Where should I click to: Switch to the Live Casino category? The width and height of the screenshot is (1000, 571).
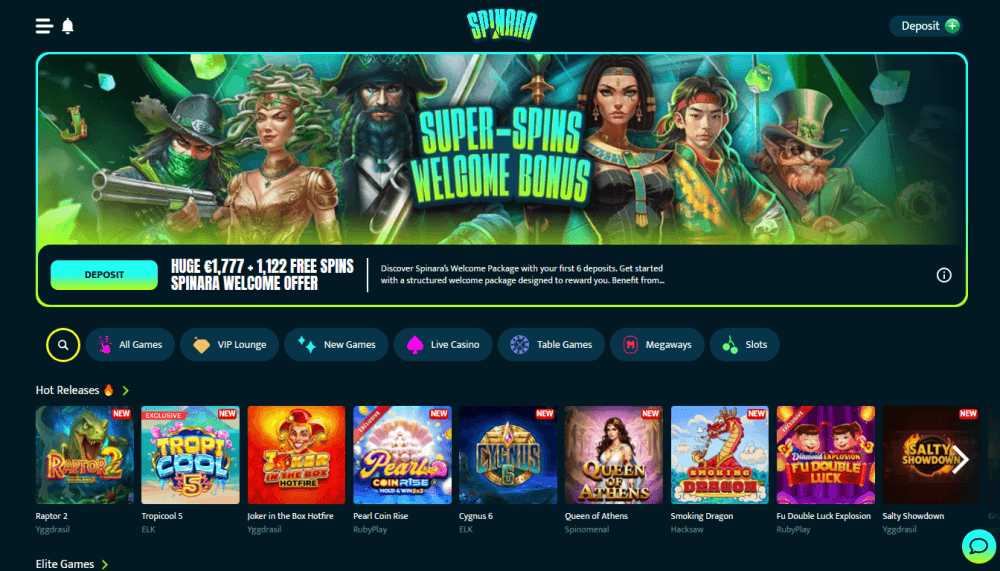(443, 345)
